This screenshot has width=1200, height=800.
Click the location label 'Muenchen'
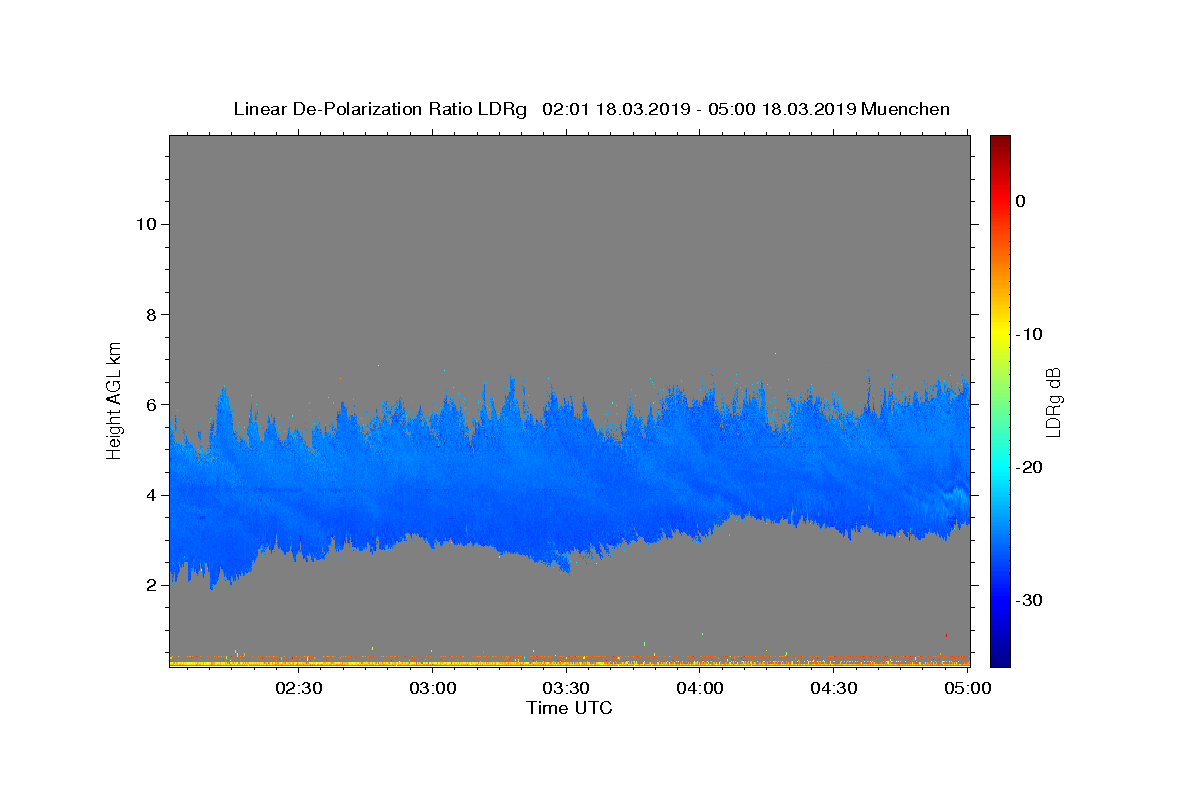click(x=905, y=109)
